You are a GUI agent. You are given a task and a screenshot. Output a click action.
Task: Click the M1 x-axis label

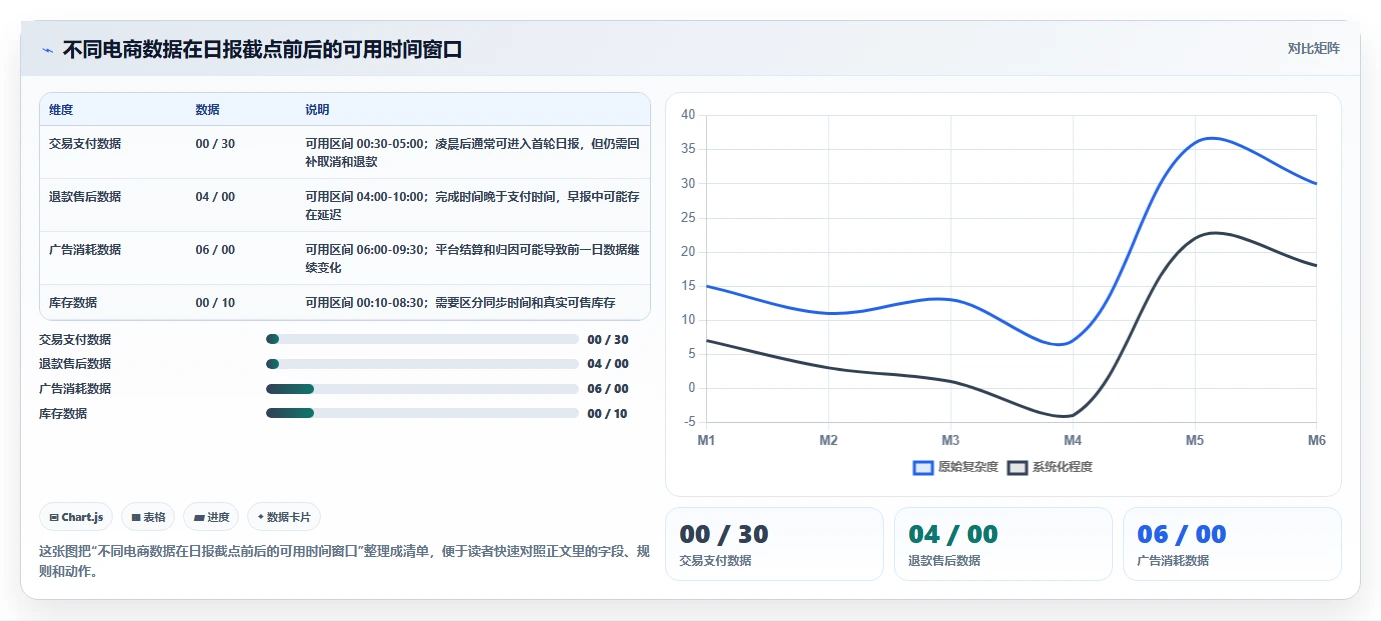[x=706, y=440]
